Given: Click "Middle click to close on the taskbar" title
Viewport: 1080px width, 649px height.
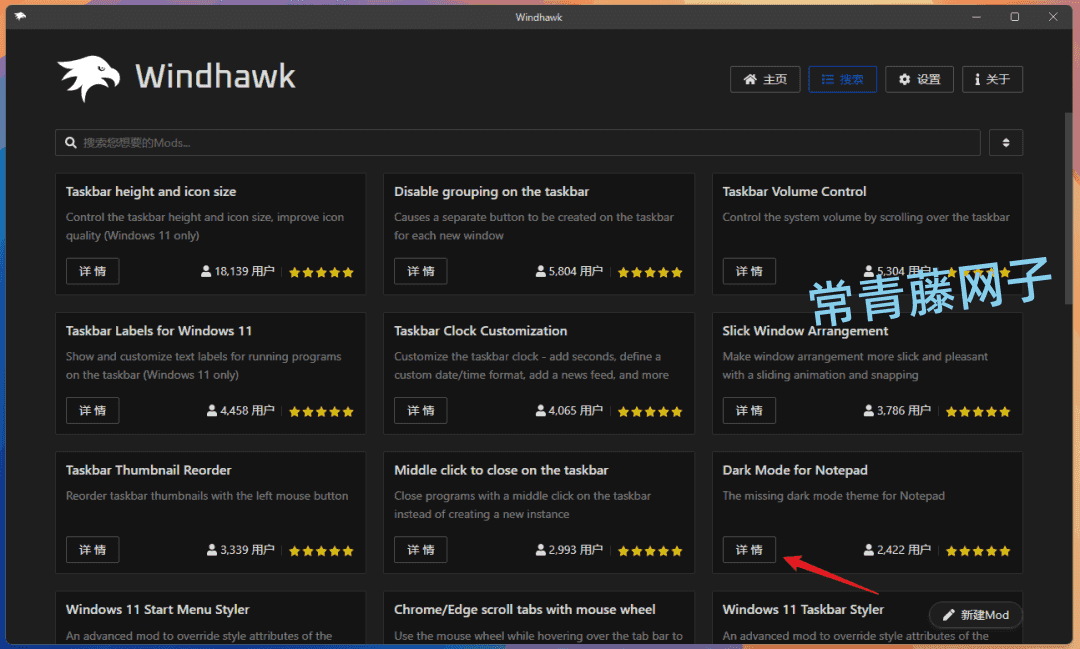Looking at the screenshot, I should 501,470.
